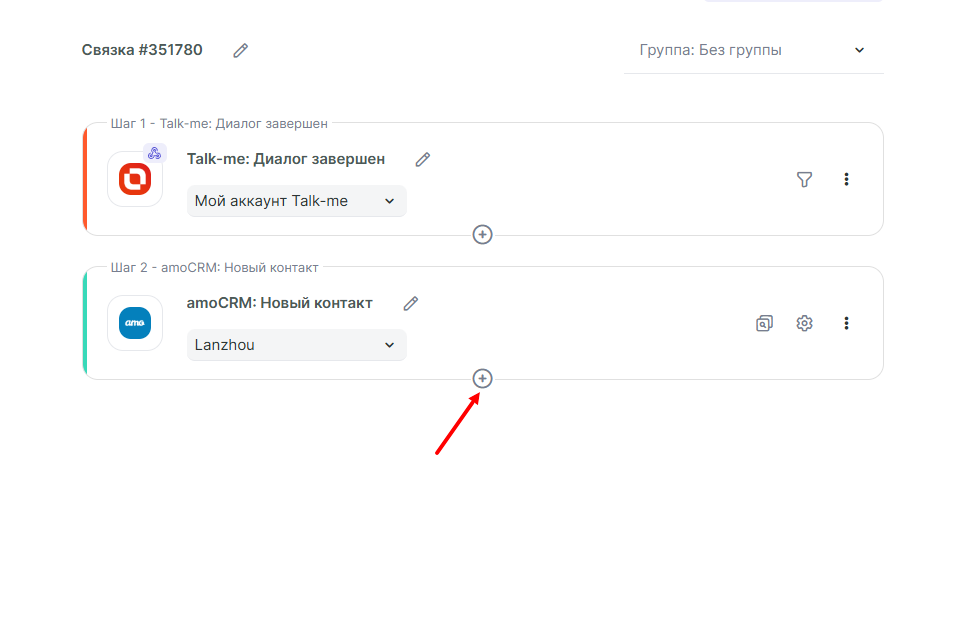This screenshot has width=963, height=626.
Task: Rename the amoCRM: Новый контакт step
Action: (x=410, y=303)
